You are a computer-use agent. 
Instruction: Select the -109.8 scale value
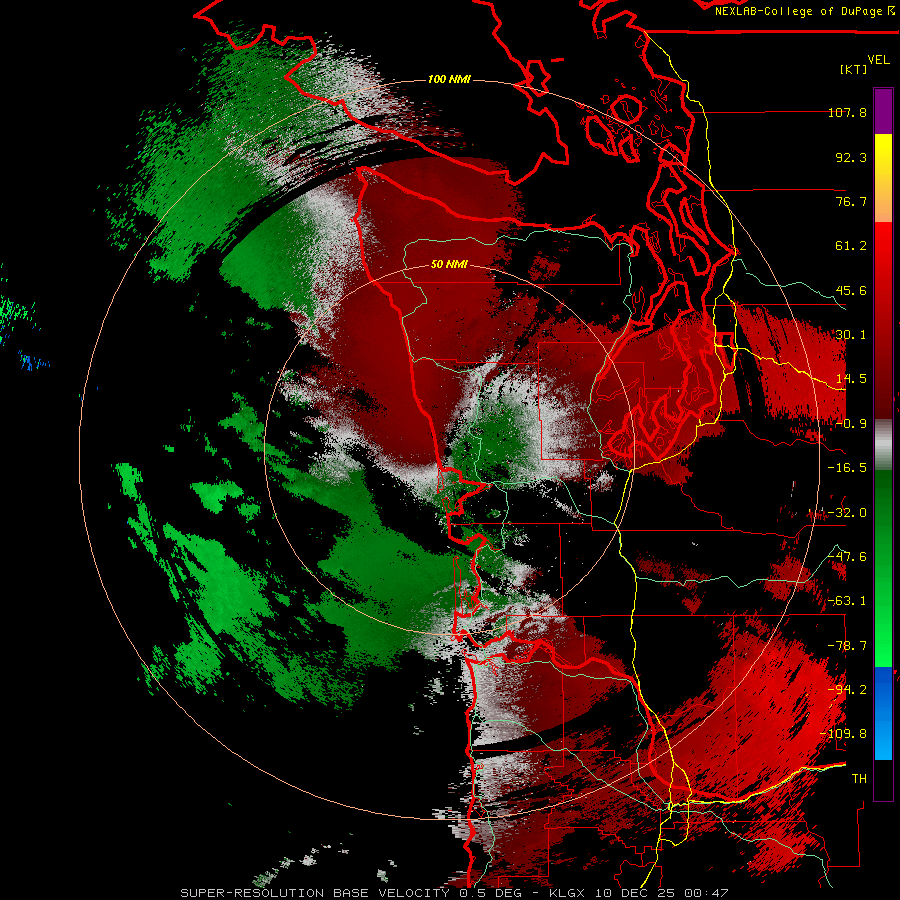pos(843,734)
